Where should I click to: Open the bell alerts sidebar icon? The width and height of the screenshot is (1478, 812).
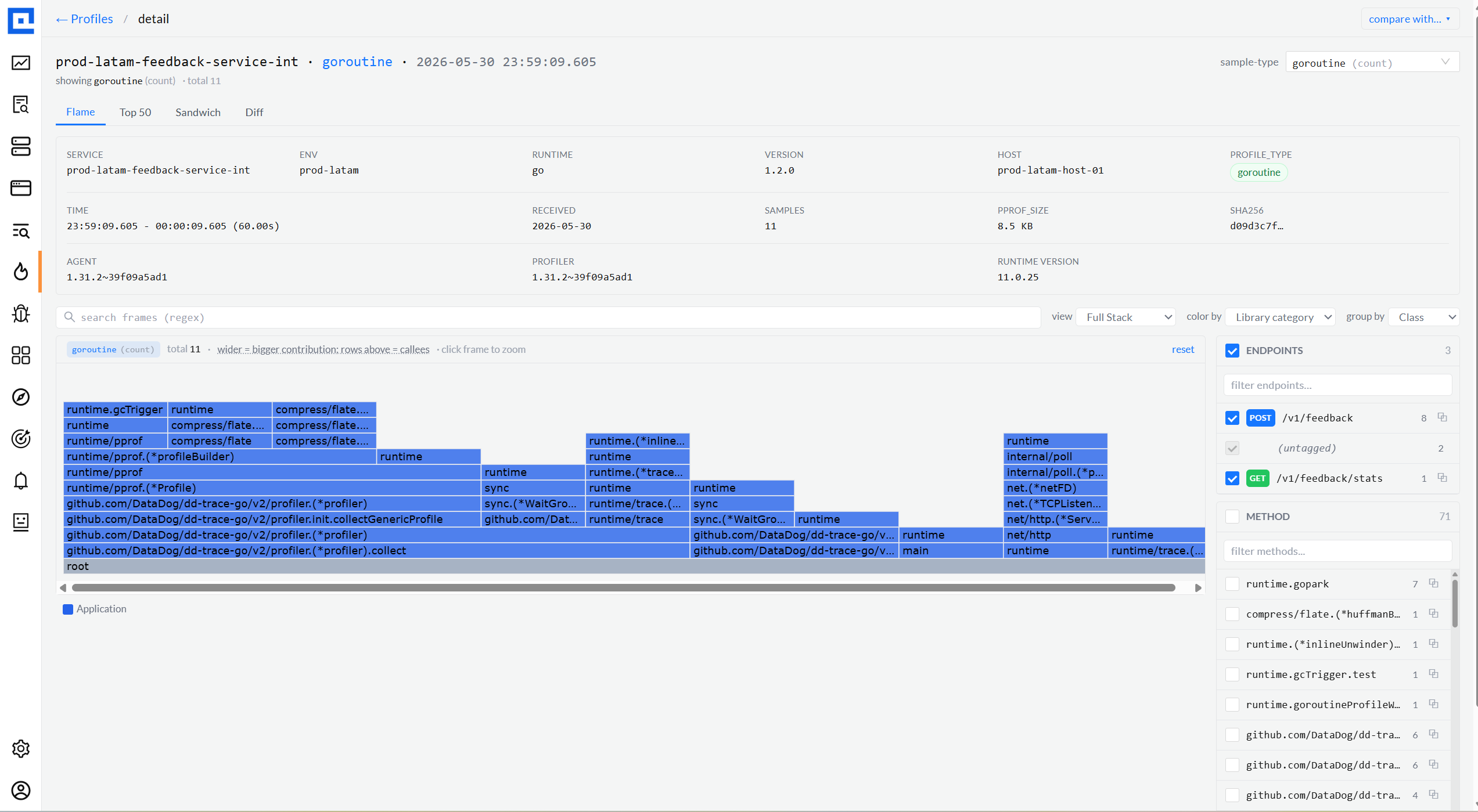(21, 481)
